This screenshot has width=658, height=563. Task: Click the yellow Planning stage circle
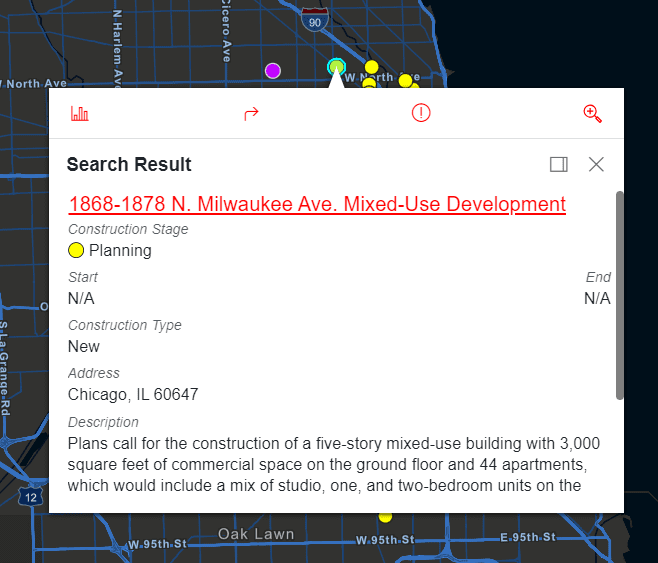76,251
